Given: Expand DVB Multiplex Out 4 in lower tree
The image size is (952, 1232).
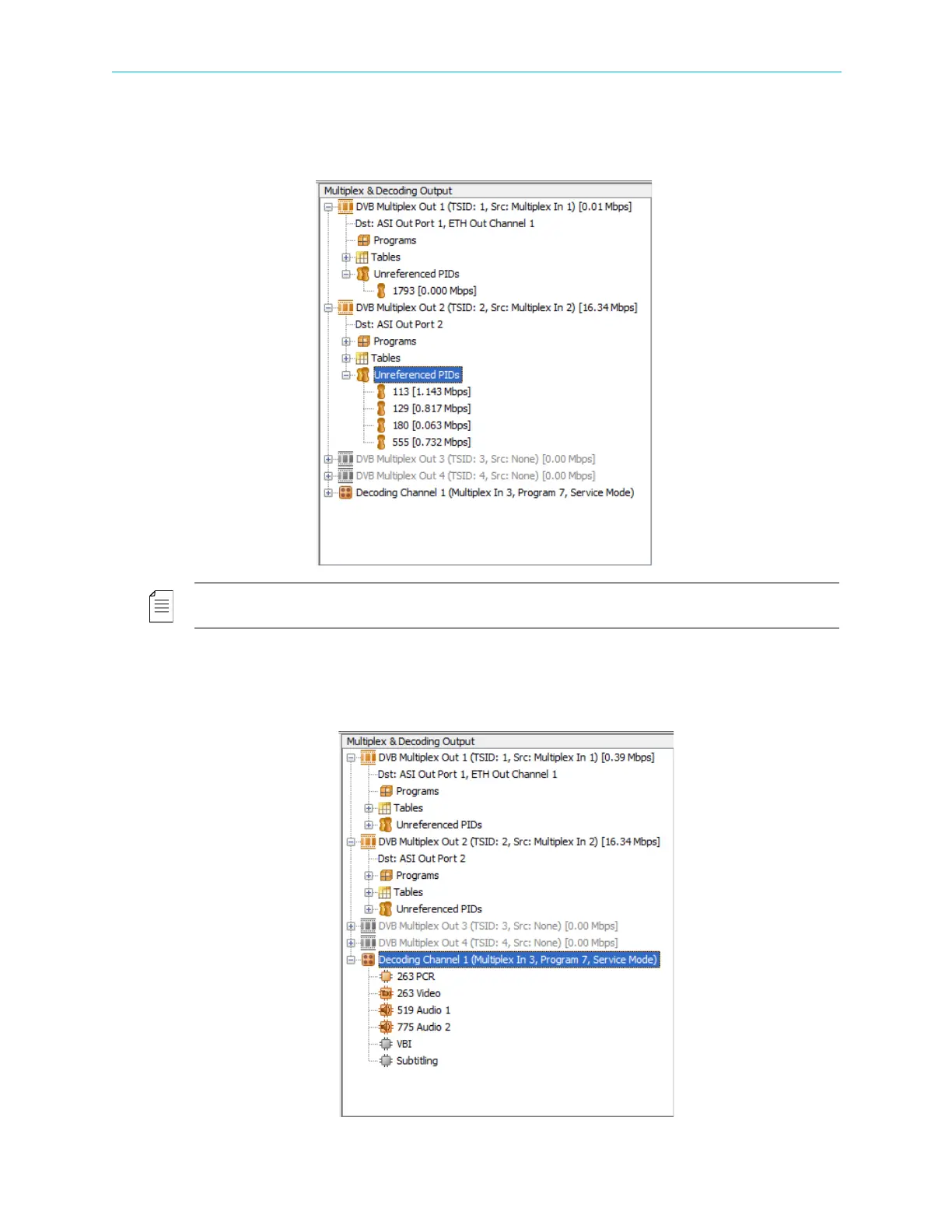Looking at the screenshot, I should pyautogui.click(x=351, y=943).
